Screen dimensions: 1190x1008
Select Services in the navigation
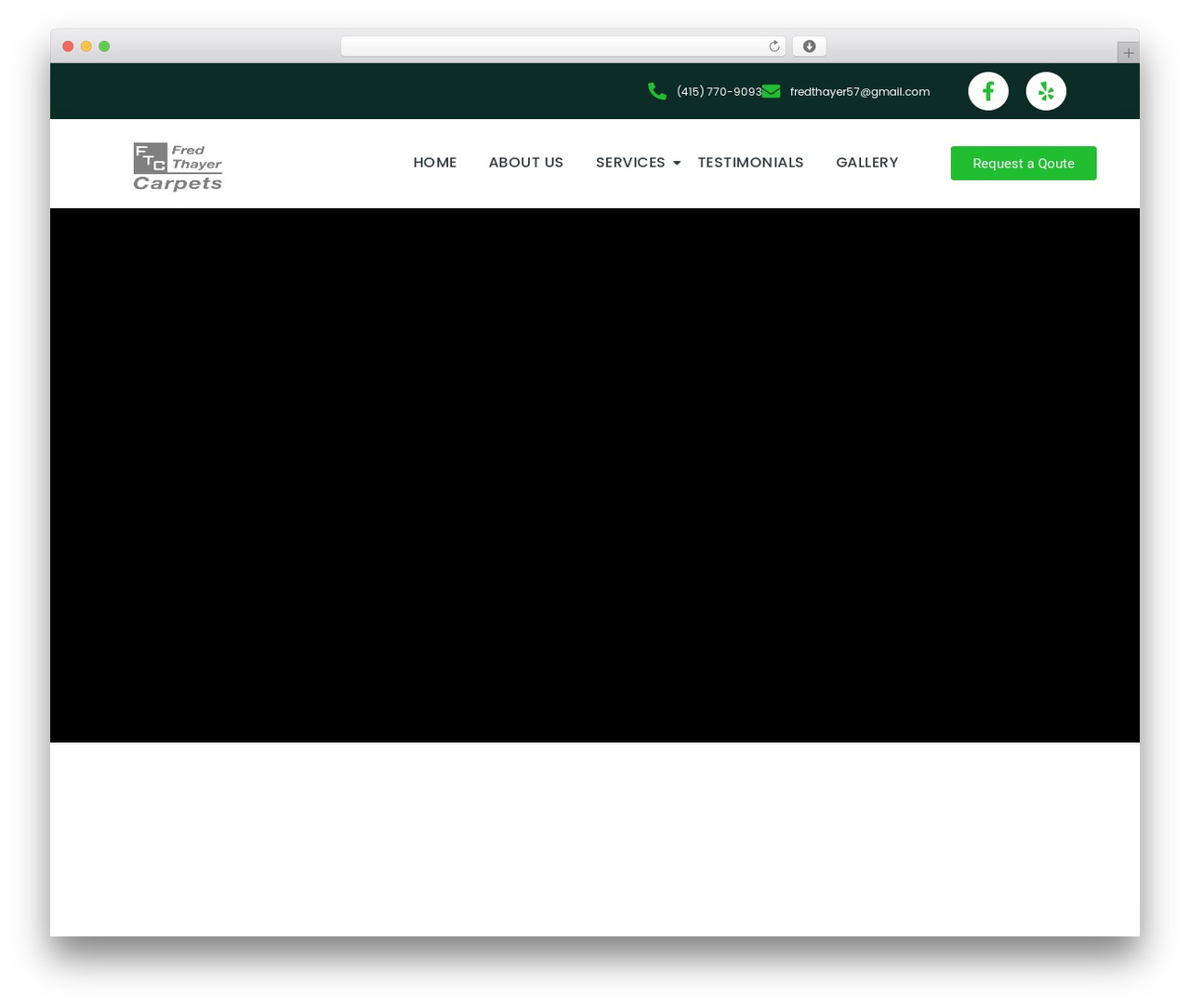(x=630, y=163)
